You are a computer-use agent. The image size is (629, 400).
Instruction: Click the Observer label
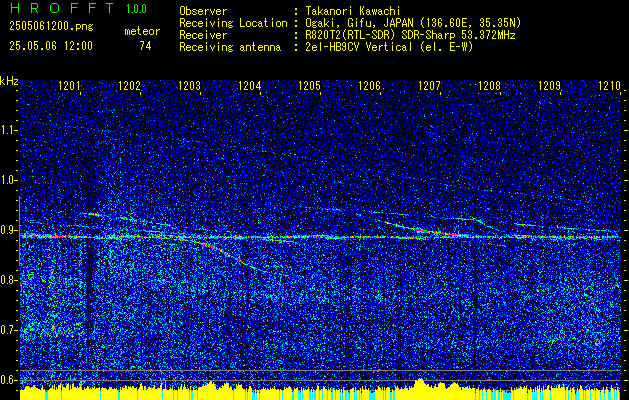pyautogui.click(x=203, y=11)
